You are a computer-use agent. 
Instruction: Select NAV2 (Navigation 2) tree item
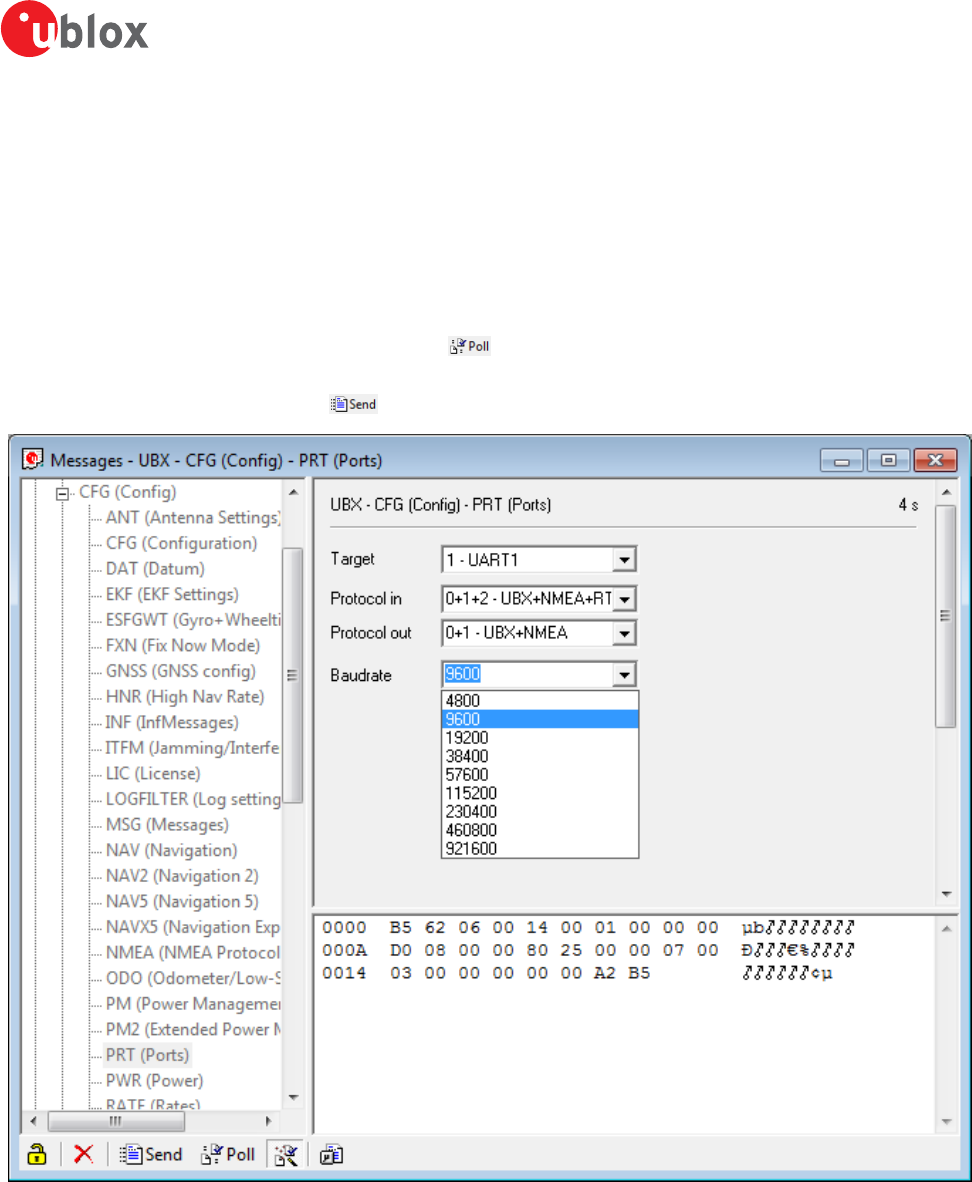coord(182,876)
